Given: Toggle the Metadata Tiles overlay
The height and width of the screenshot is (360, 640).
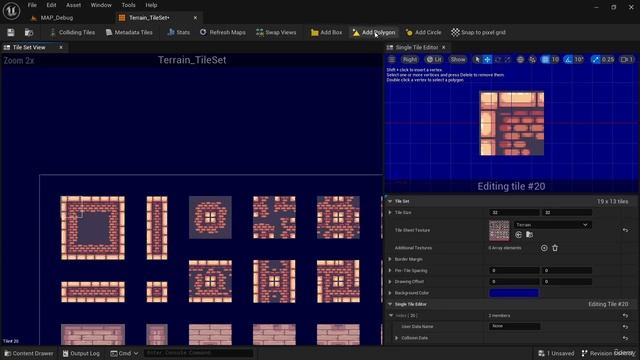Looking at the screenshot, I should tap(129, 32).
